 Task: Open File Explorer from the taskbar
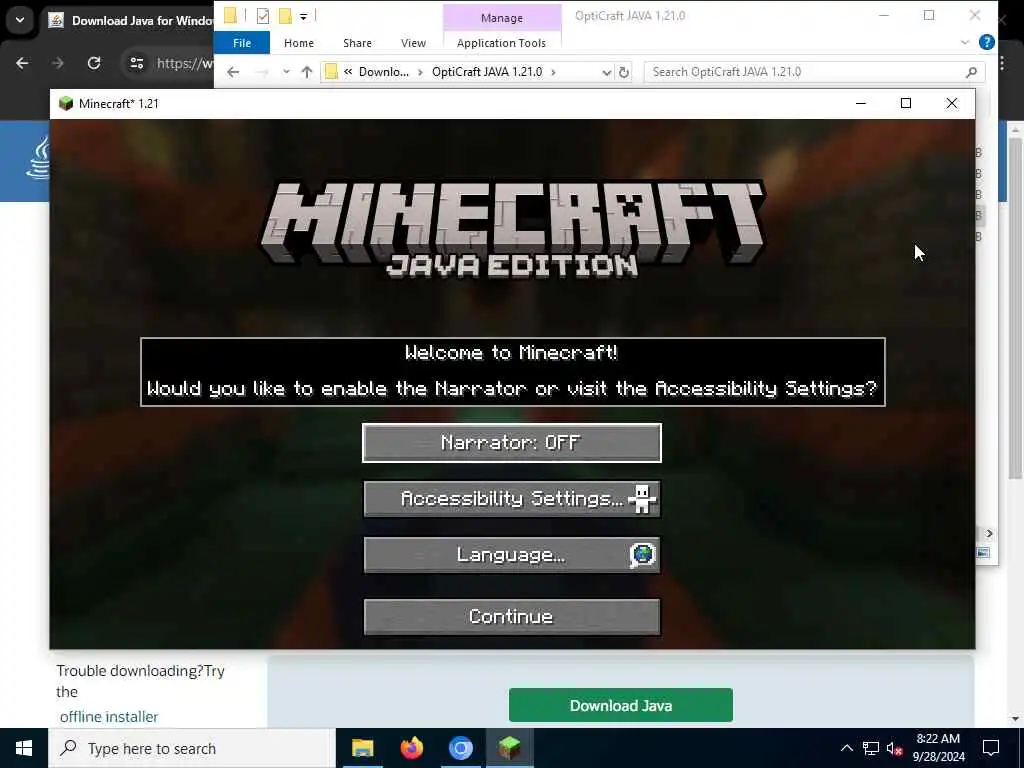[362, 748]
